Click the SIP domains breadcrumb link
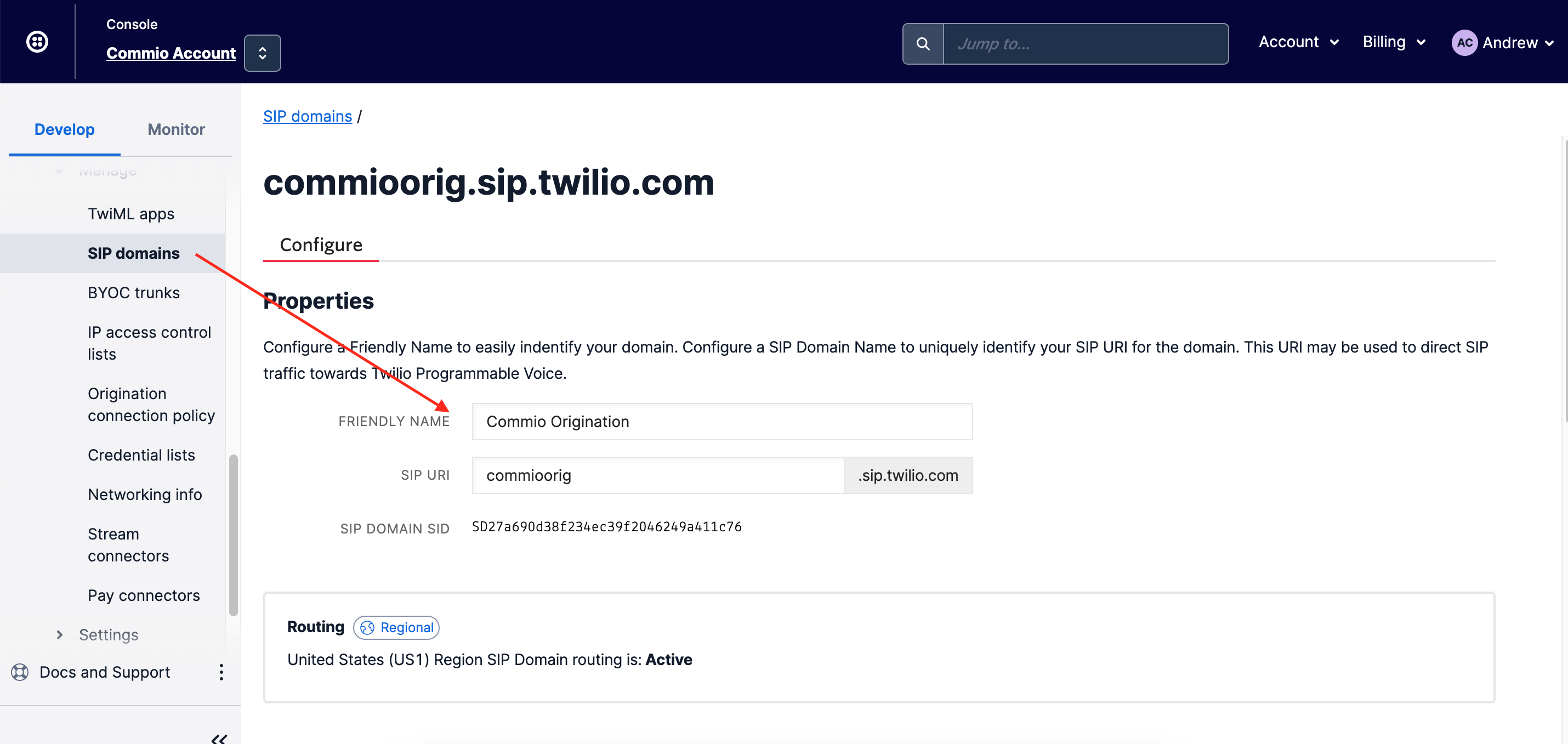The height and width of the screenshot is (744, 1568). pyautogui.click(x=307, y=116)
